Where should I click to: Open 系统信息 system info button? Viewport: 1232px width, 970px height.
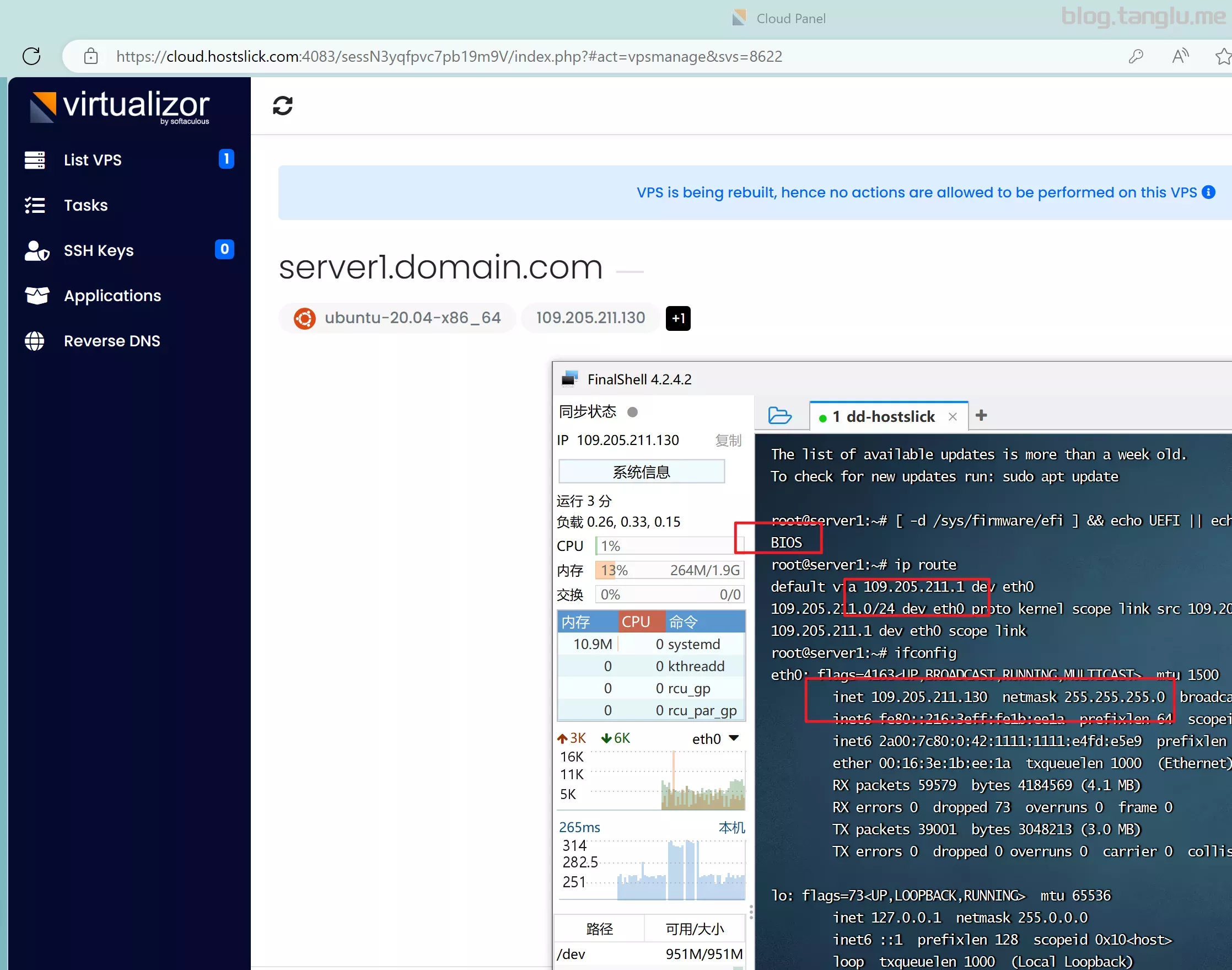click(642, 471)
